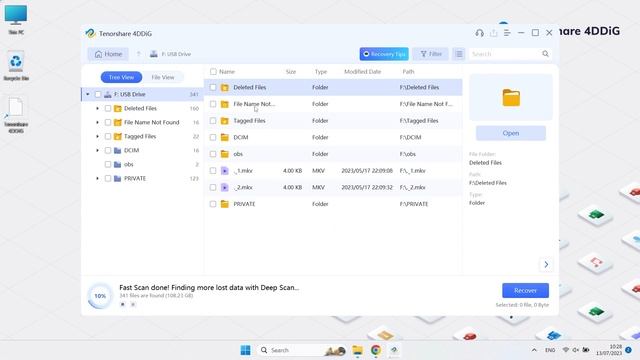Sort by Name column header

coord(227,71)
